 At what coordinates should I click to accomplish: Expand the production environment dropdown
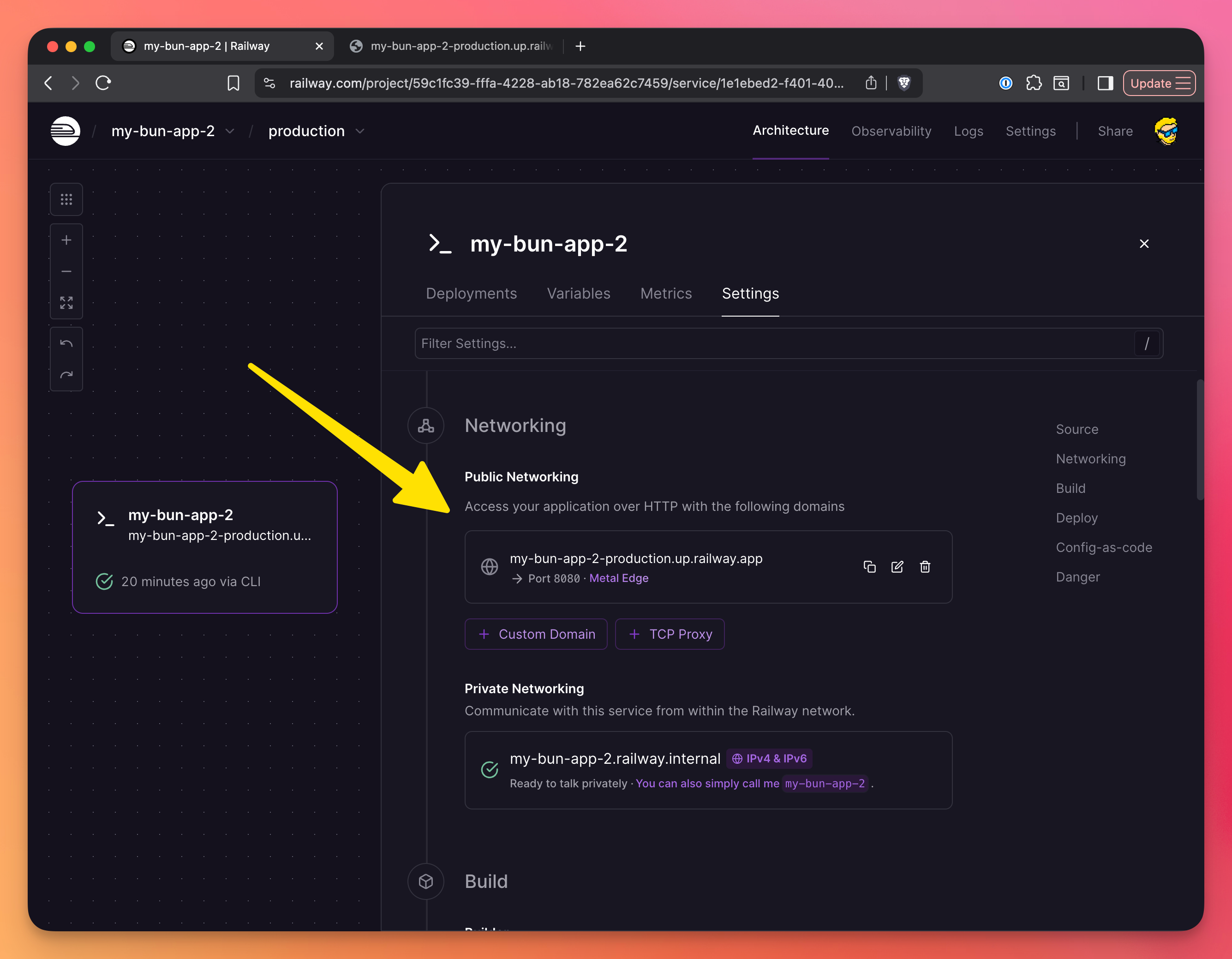[360, 132]
